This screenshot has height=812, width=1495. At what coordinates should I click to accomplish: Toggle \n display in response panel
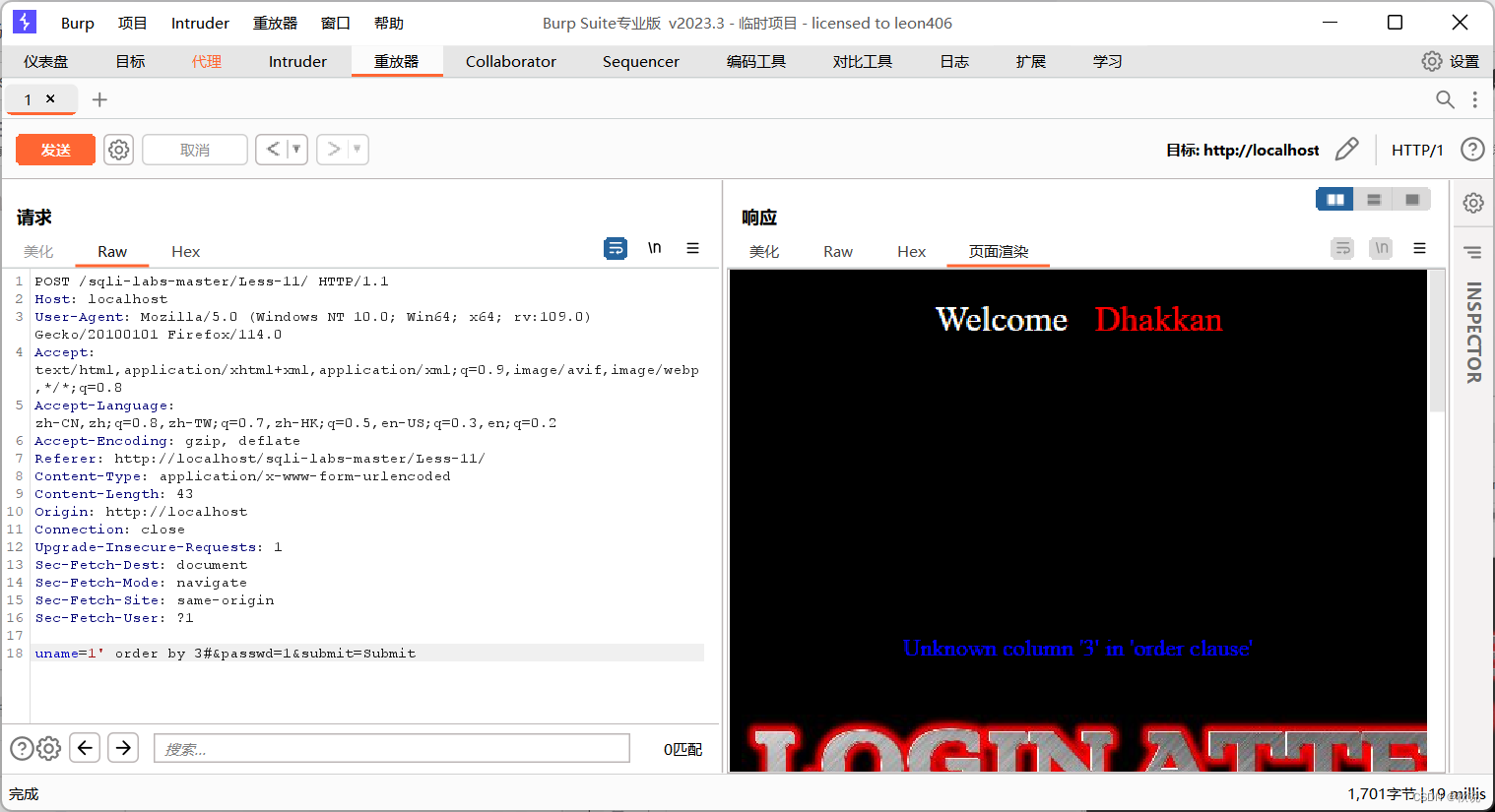pos(1382,248)
